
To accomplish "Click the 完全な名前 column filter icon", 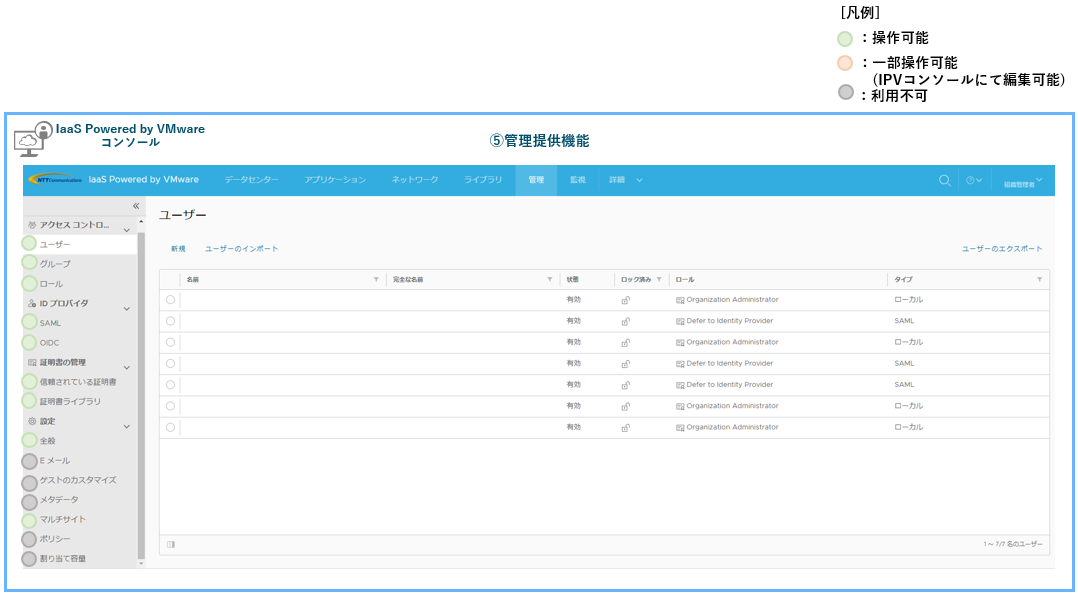I will tap(549, 280).
